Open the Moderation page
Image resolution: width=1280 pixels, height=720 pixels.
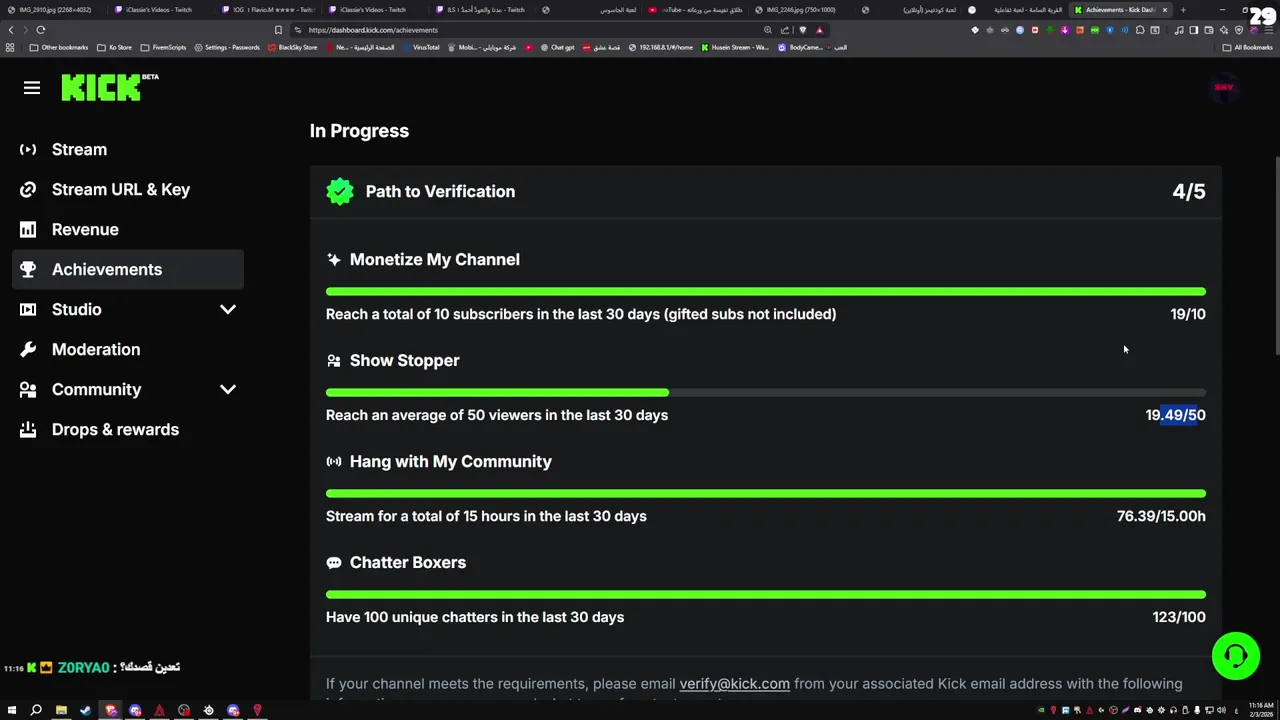(96, 350)
